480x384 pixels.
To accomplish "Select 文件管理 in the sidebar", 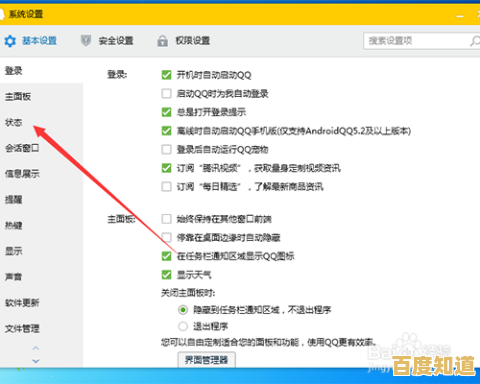I will coord(22,329).
